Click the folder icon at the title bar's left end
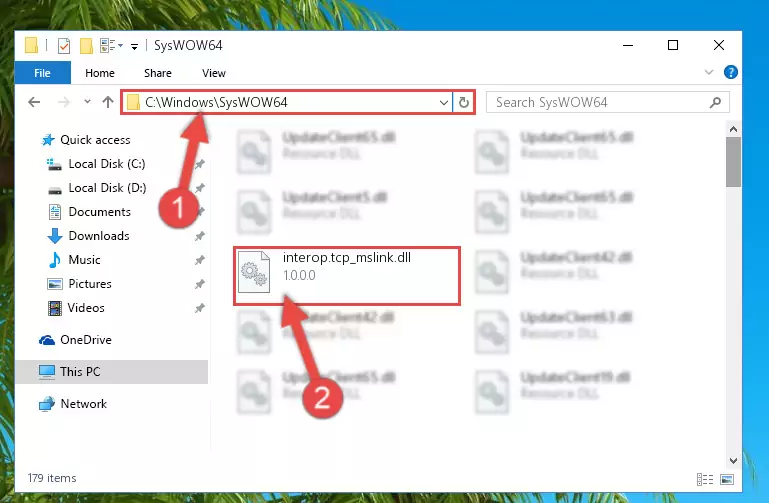 (31, 45)
